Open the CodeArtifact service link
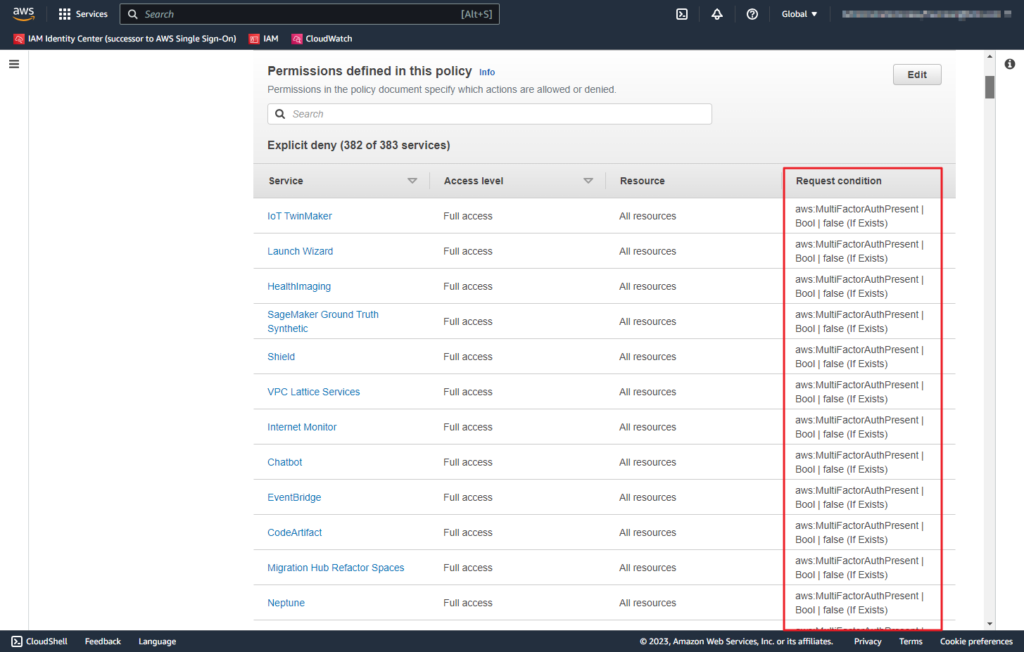The width and height of the screenshot is (1024, 652). (x=295, y=533)
